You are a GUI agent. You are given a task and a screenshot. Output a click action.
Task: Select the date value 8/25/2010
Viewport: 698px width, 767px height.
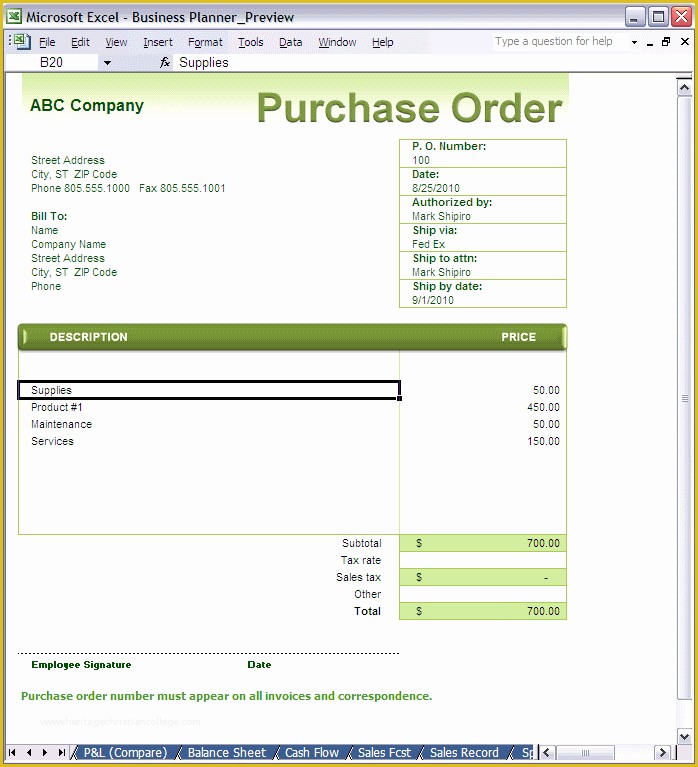click(436, 188)
